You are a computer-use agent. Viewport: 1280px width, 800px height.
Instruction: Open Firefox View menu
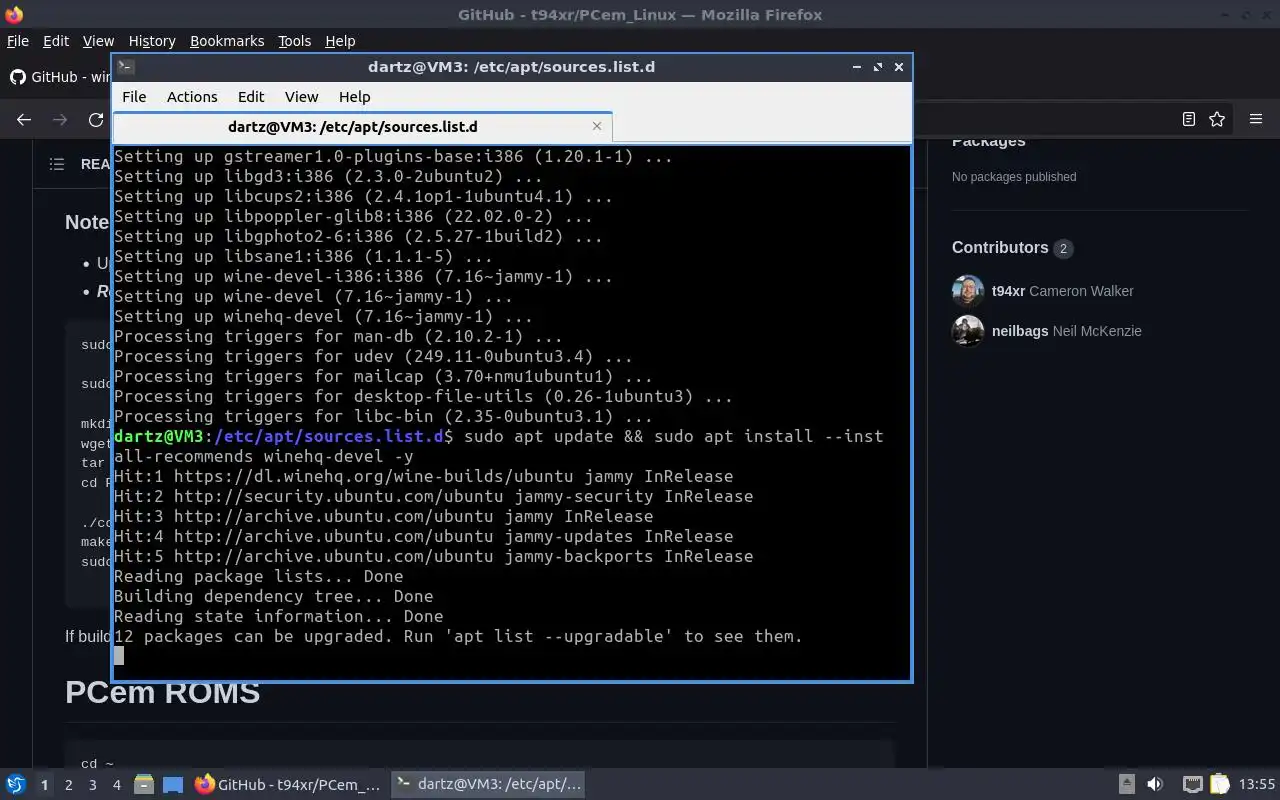pyautogui.click(x=98, y=41)
